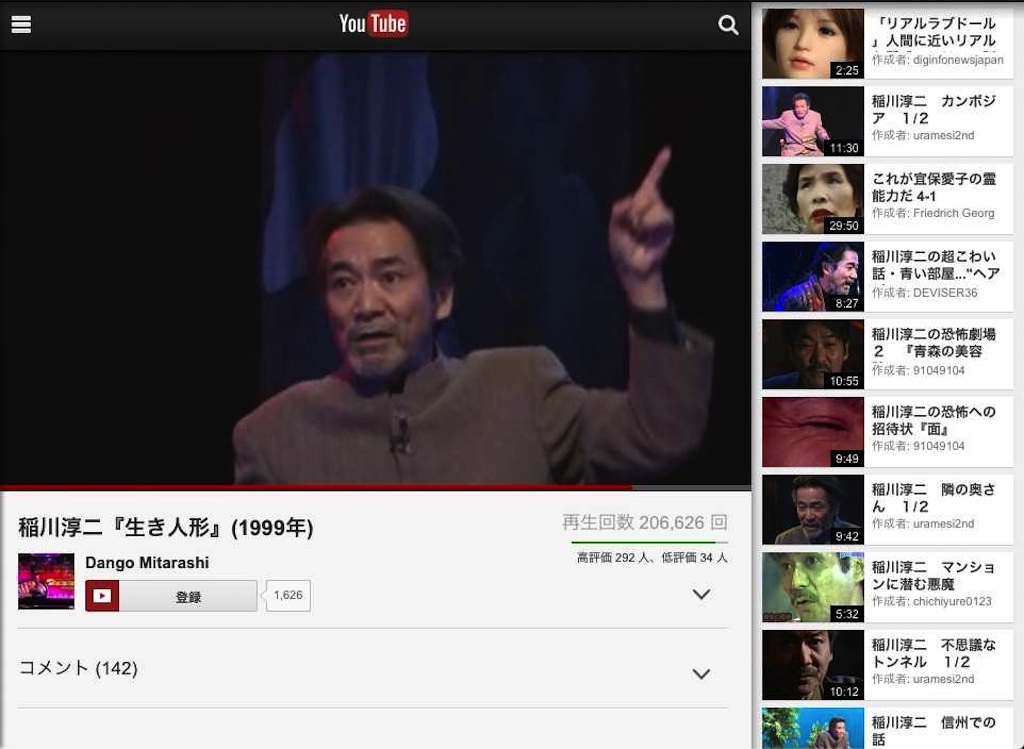Click the green like ratio bar
The width and height of the screenshot is (1024, 749).
point(650,542)
